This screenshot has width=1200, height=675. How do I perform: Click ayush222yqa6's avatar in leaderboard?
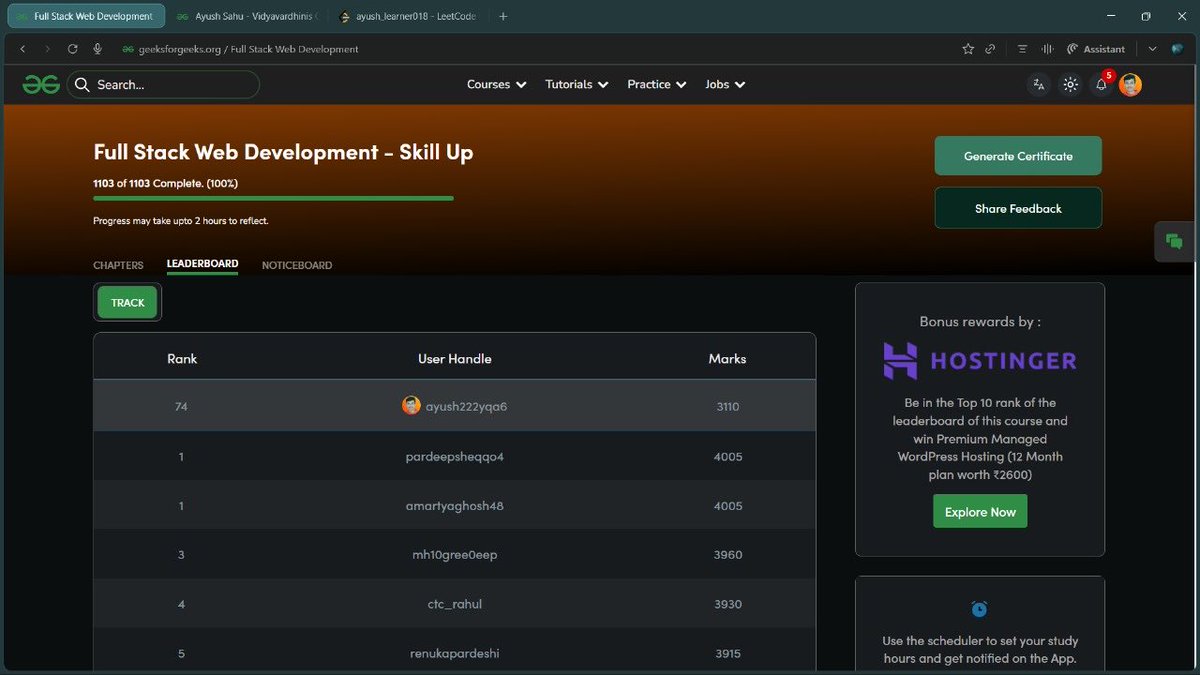click(411, 406)
